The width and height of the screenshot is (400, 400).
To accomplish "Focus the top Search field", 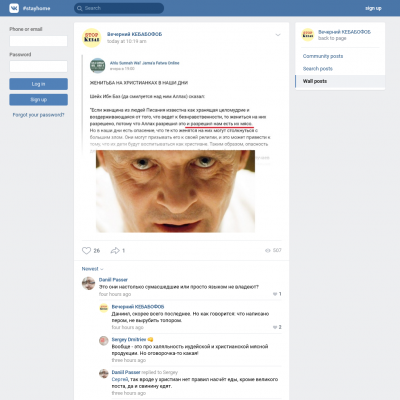I will pyautogui.click(x=119, y=8).
